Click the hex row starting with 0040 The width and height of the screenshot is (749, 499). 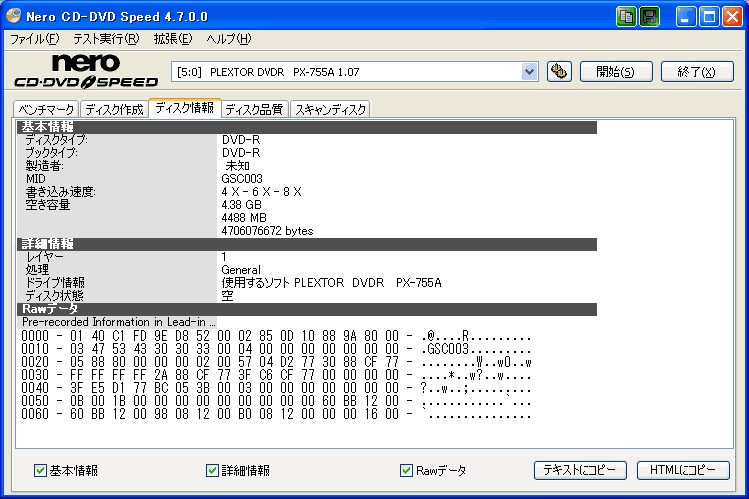pyautogui.click(x=276, y=388)
